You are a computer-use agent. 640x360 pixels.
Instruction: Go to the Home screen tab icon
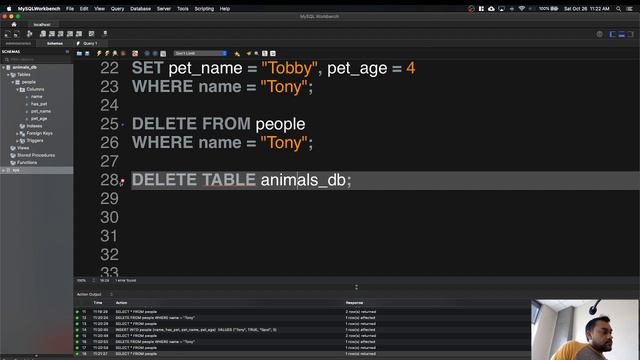14,24
